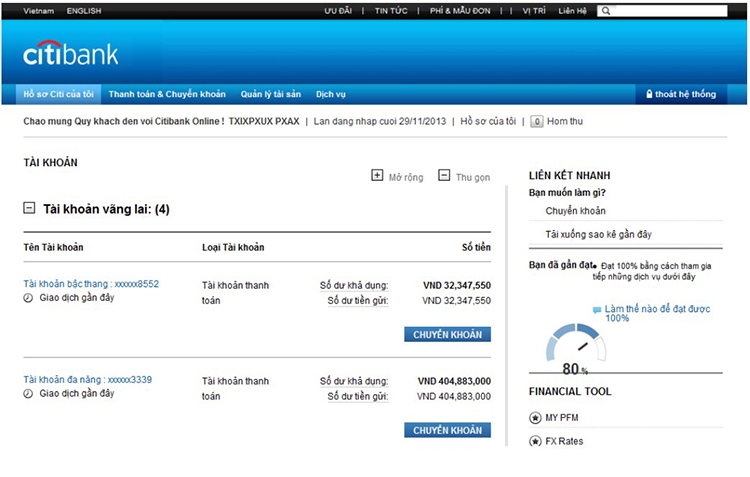Open the Quản lý tài sản menu
The width and height of the screenshot is (750, 477).
point(271,94)
